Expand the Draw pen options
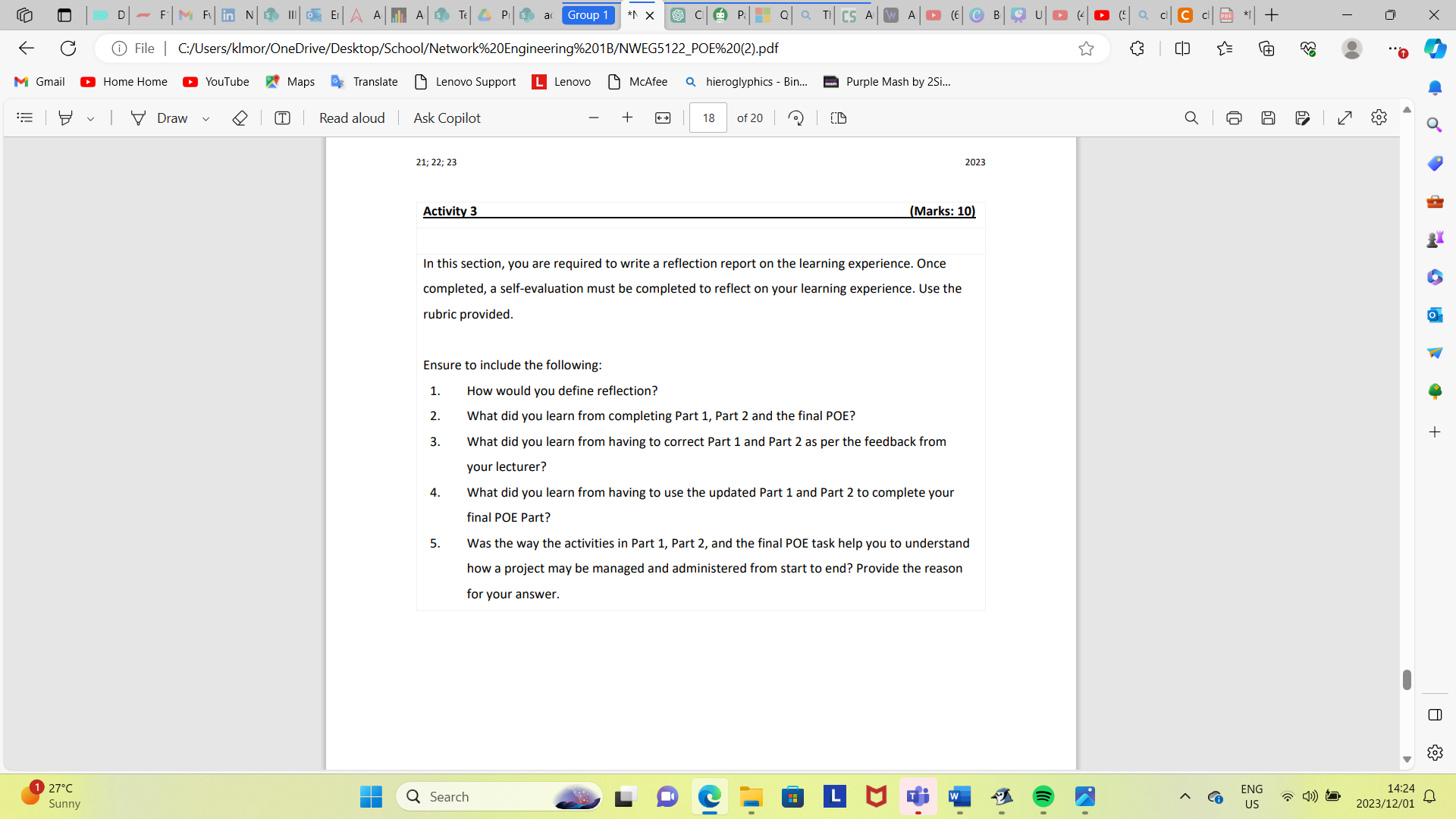 pyautogui.click(x=205, y=118)
